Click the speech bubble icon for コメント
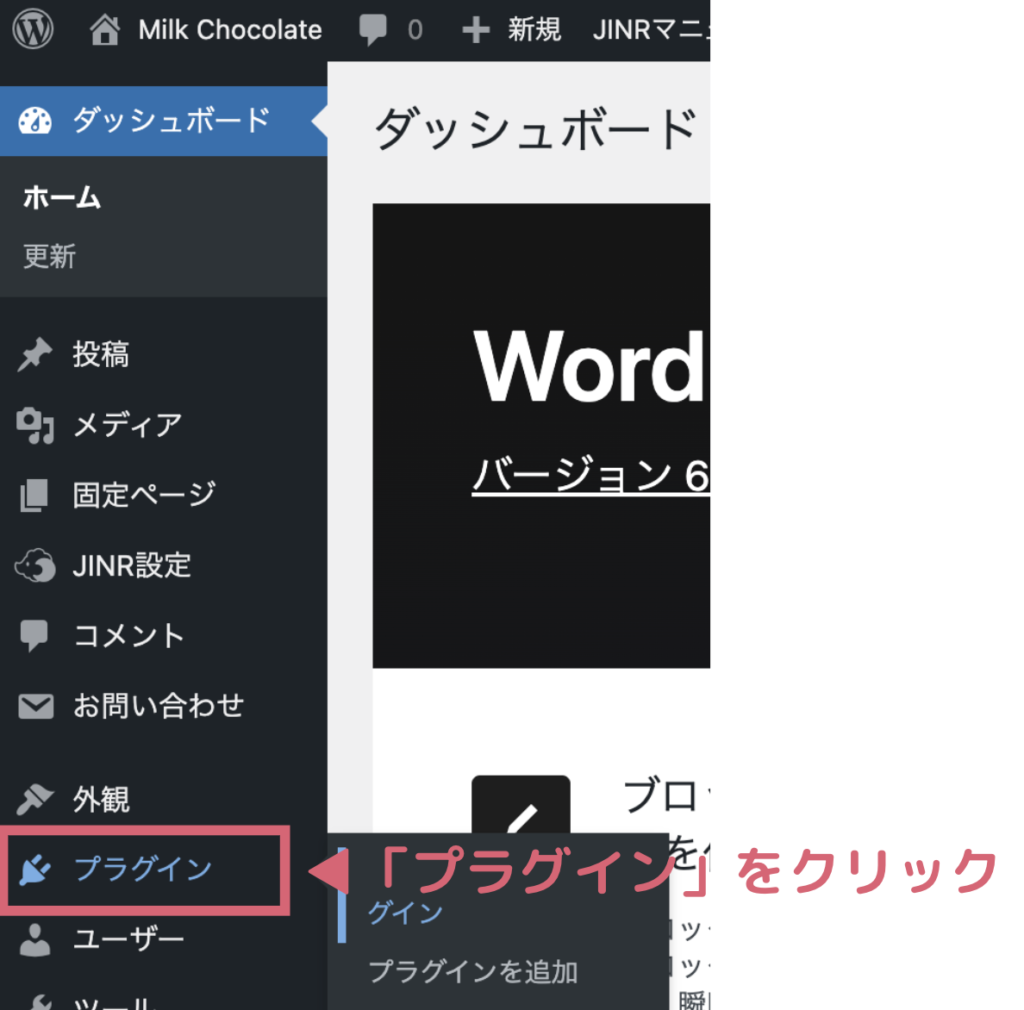The width and height of the screenshot is (1024, 1010). tap(34, 636)
